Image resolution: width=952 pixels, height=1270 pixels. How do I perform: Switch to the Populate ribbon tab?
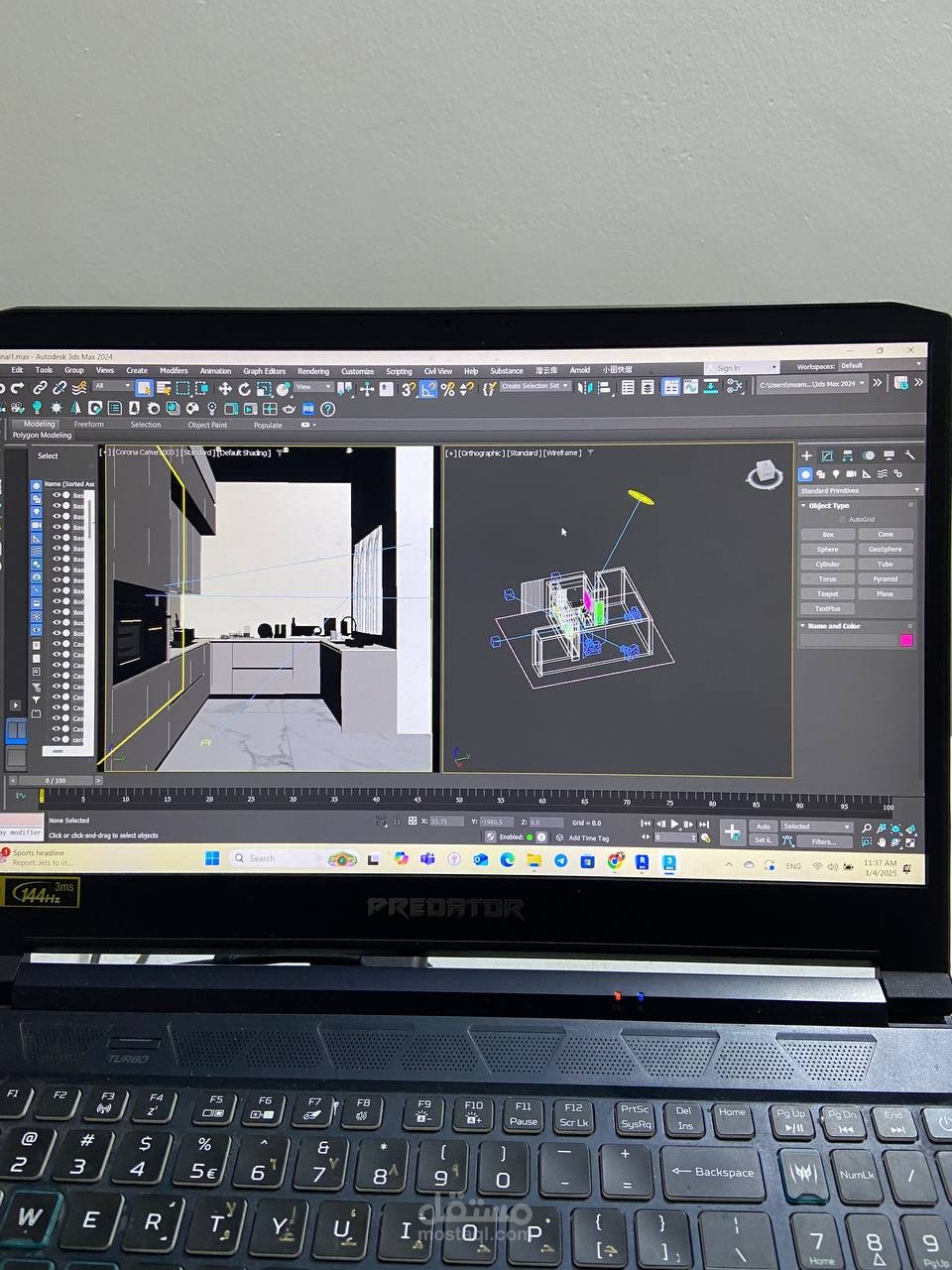[268, 425]
